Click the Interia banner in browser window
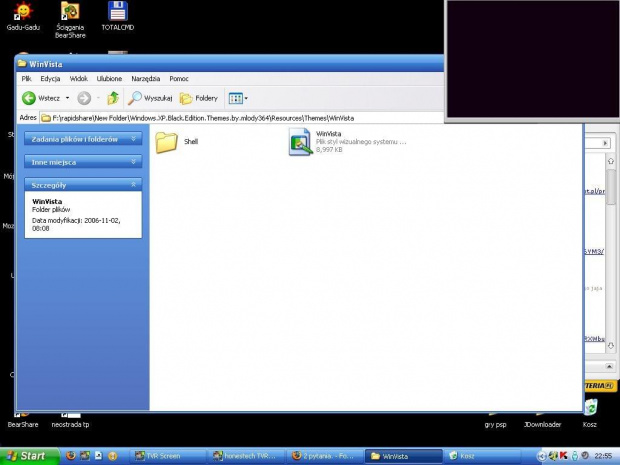 tap(599, 386)
